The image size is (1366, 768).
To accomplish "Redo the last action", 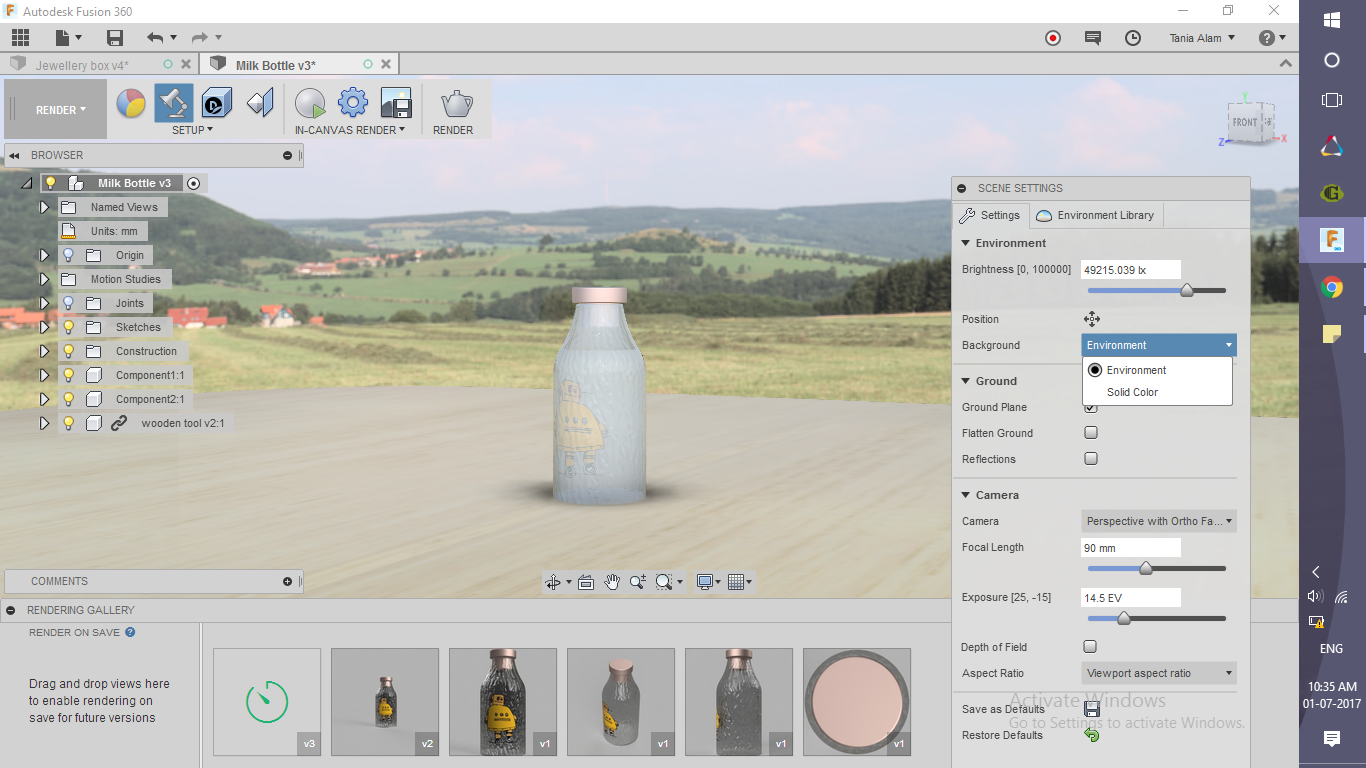I will 200,38.
